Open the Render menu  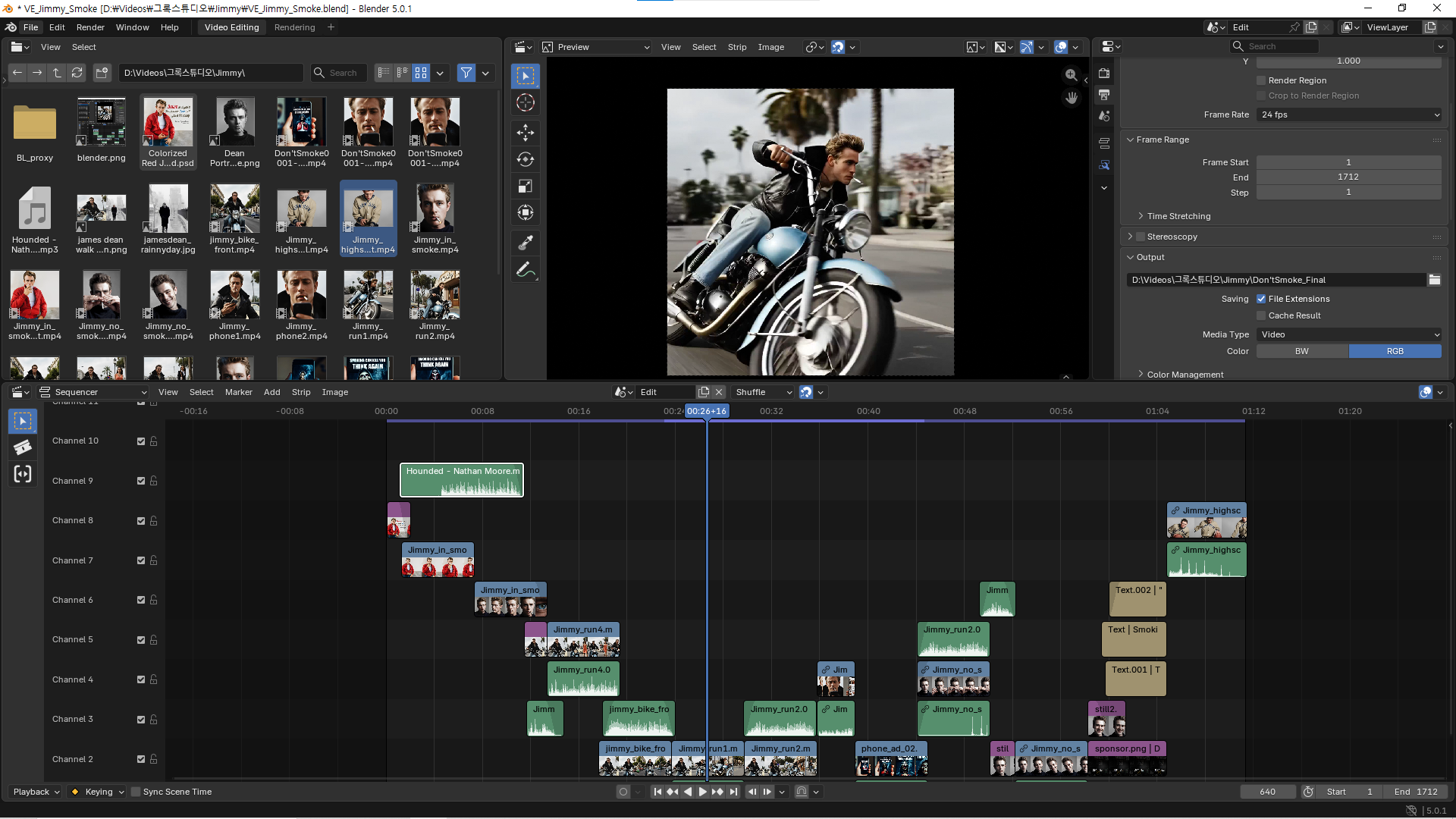90,27
